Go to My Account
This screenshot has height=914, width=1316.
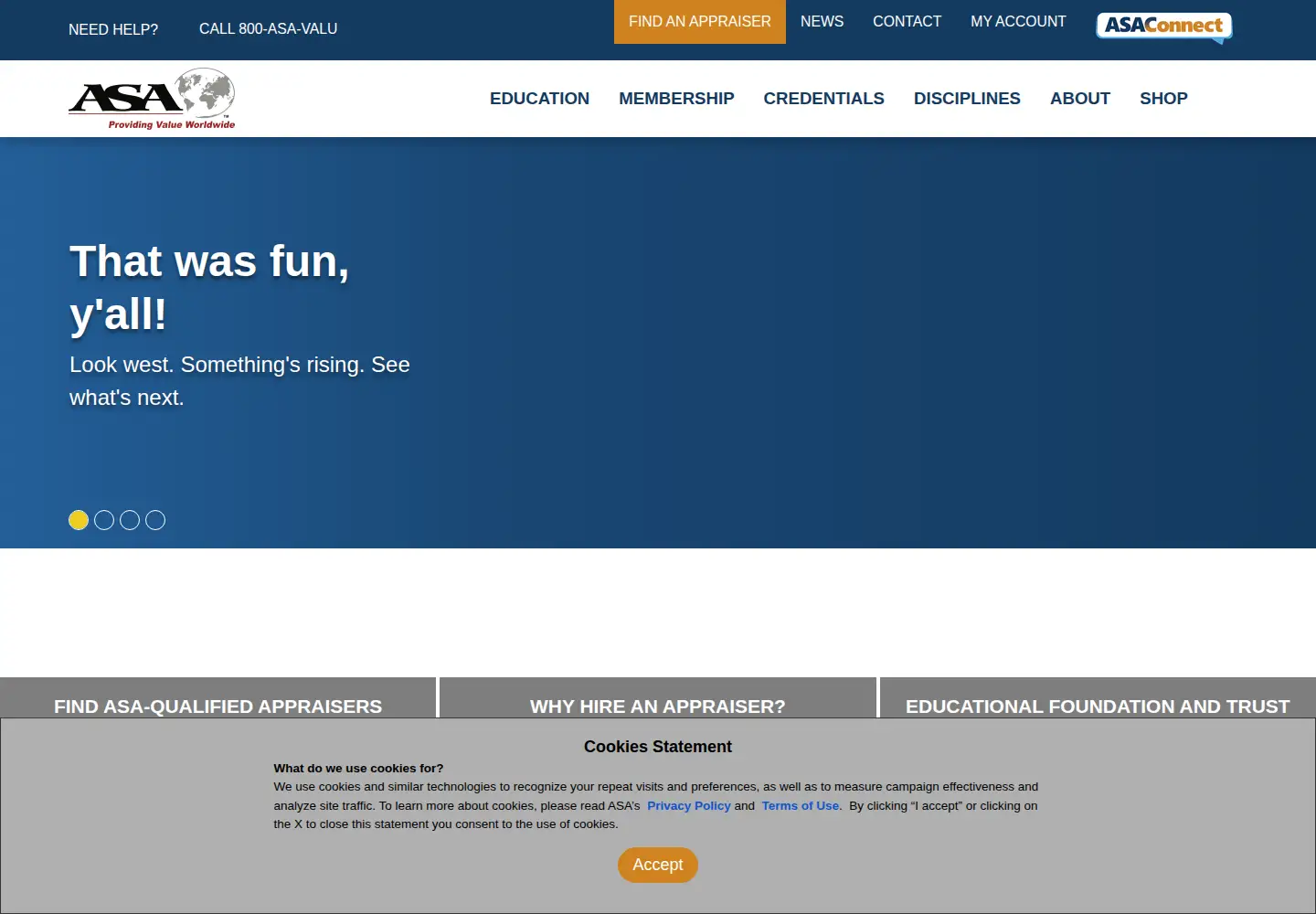(x=1018, y=22)
